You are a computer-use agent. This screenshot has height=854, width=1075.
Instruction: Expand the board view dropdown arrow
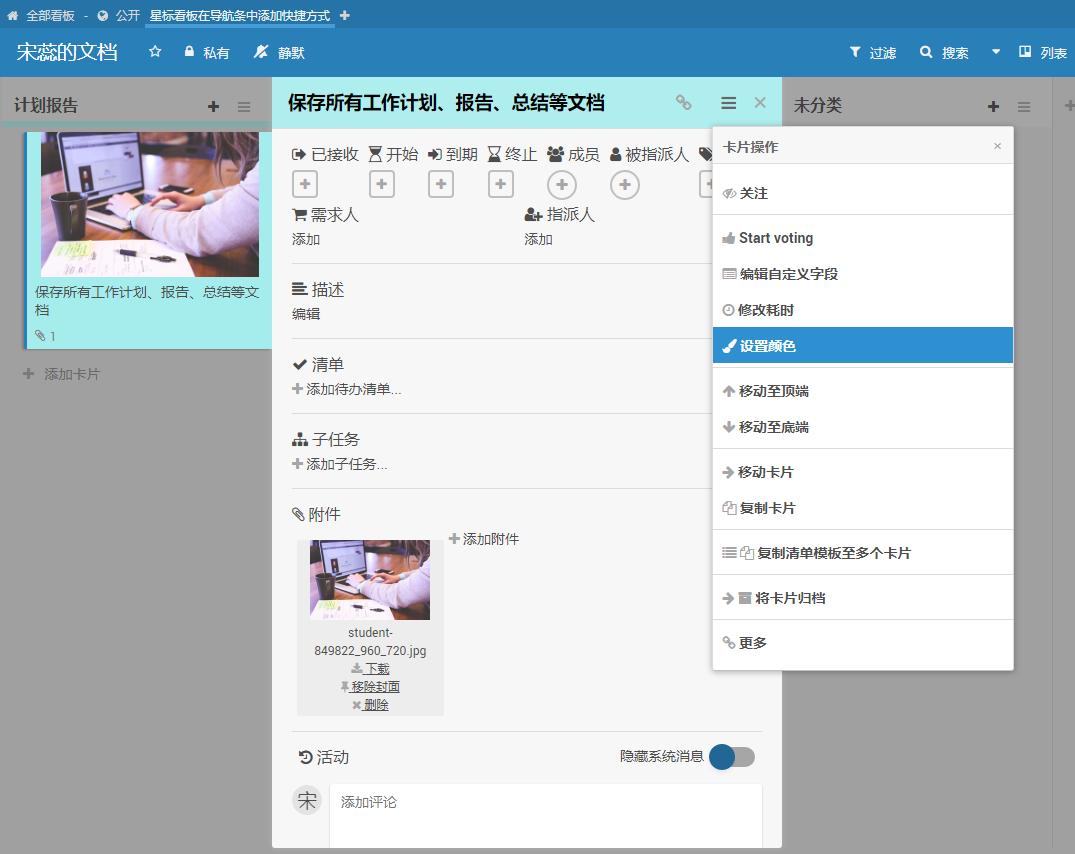(995, 52)
